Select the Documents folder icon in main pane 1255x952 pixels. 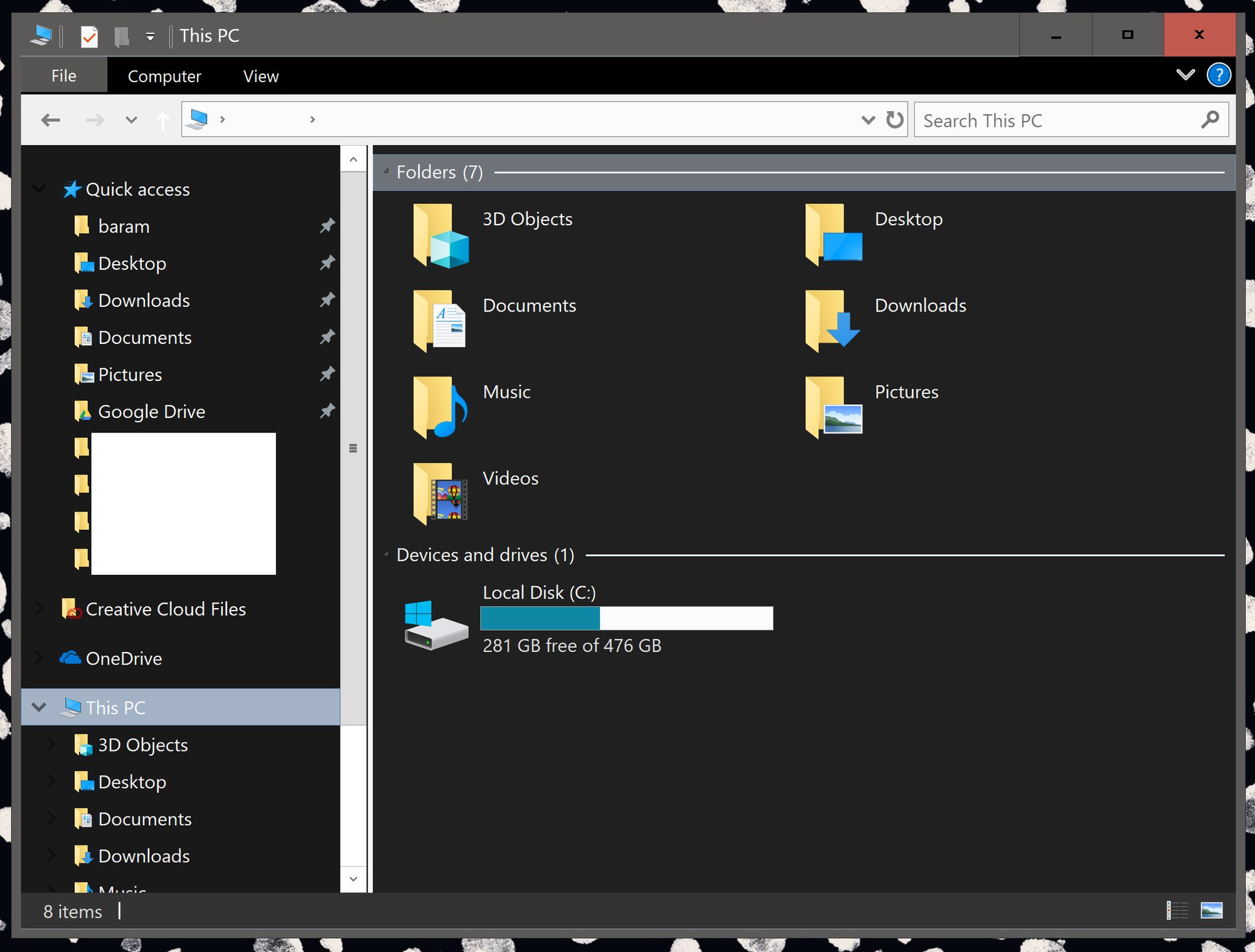(440, 321)
